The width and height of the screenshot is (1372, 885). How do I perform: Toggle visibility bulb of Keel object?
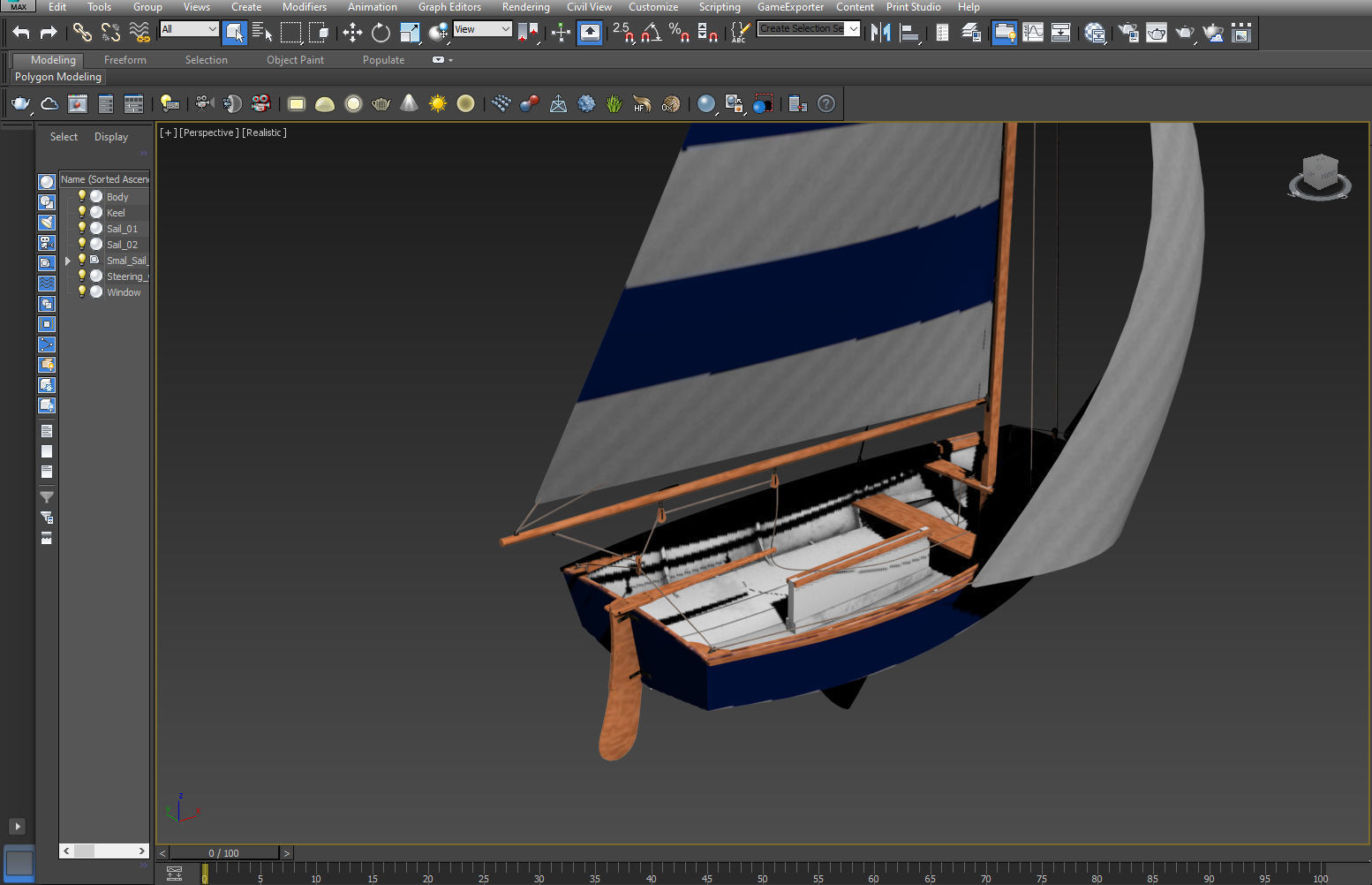tap(82, 212)
